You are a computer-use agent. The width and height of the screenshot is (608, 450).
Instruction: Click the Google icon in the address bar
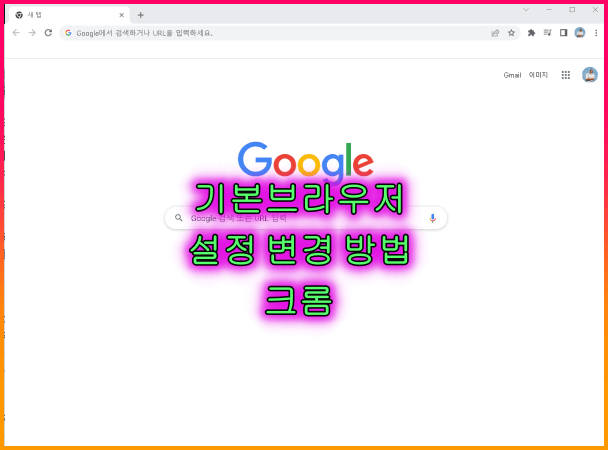pos(68,33)
